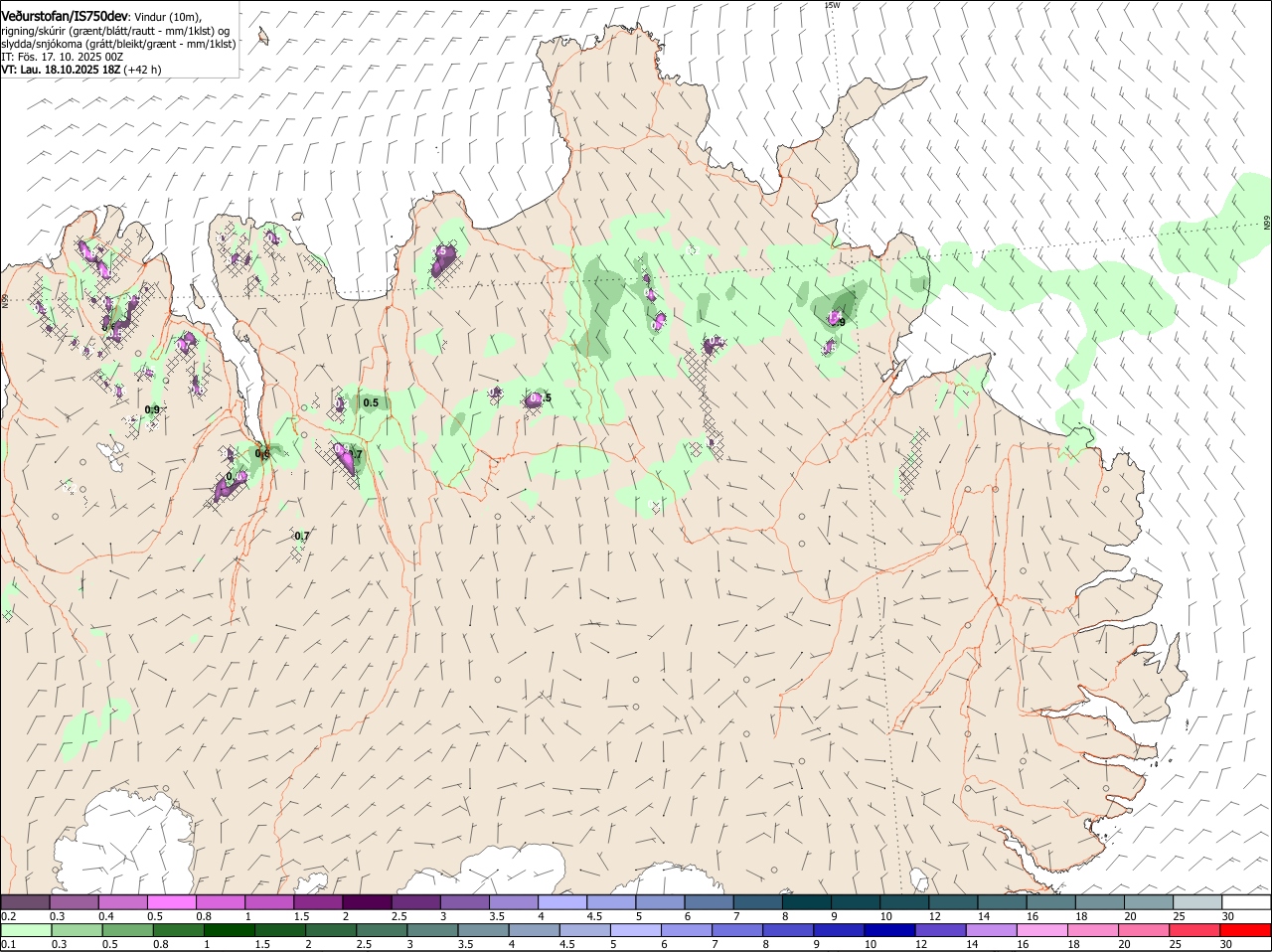The height and width of the screenshot is (952, 1272).
Task: Choose the snow swatch between 0.3 and 0.4
Action: 75,902
